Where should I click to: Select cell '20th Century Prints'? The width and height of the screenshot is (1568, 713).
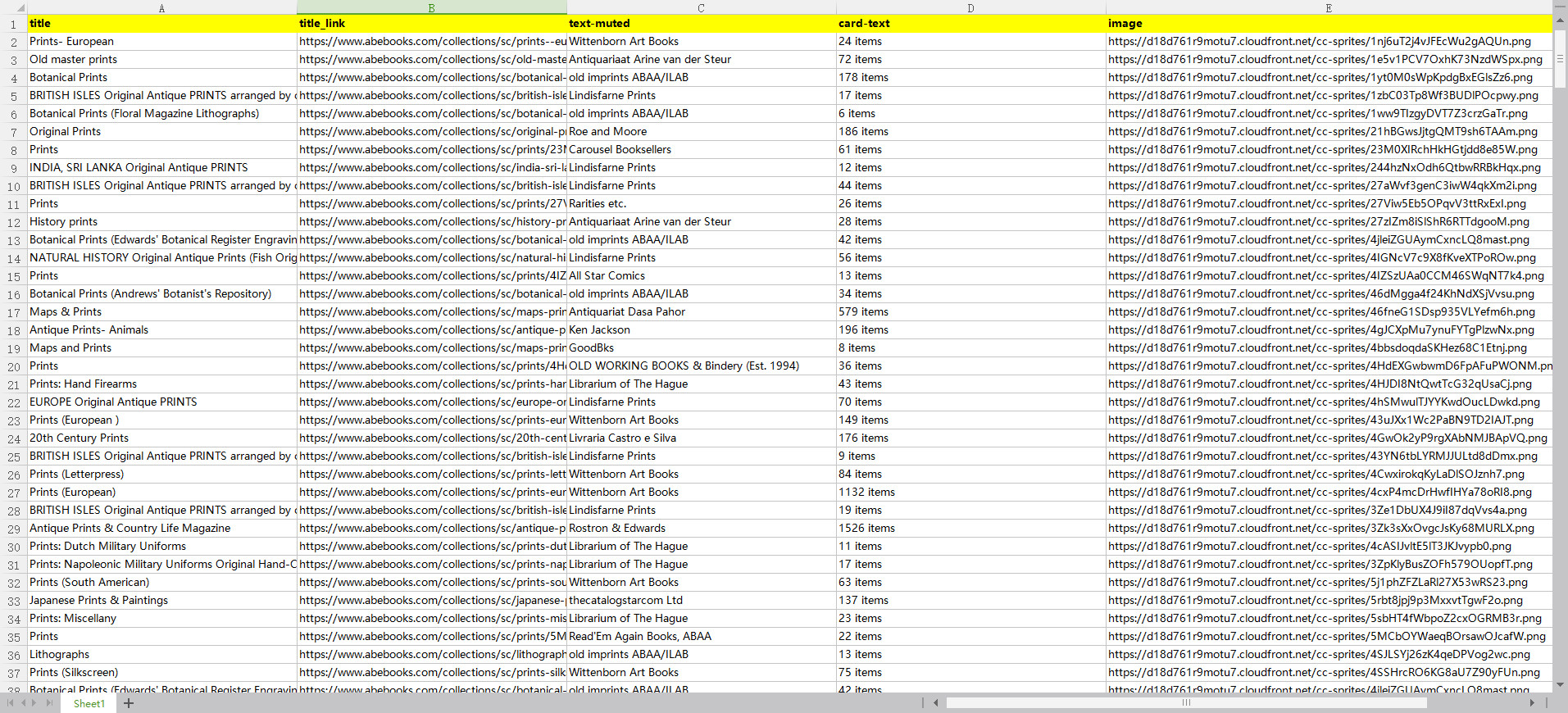(161, 438)
